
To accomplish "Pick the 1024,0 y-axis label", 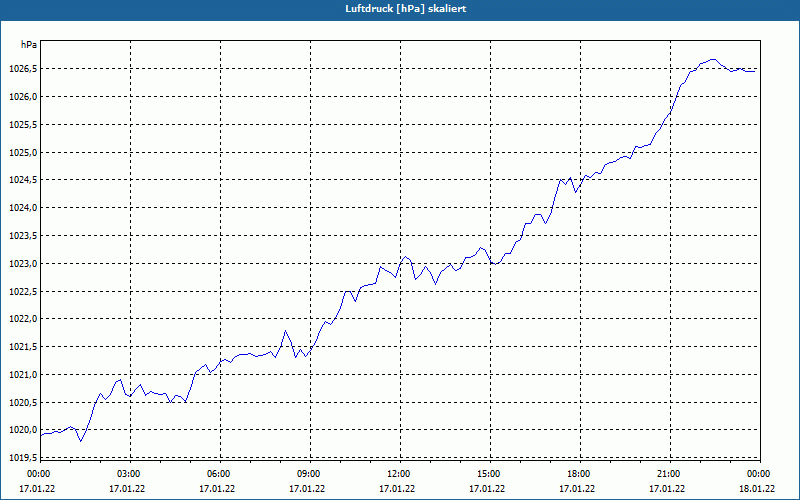I will click(x=23, y=208).
